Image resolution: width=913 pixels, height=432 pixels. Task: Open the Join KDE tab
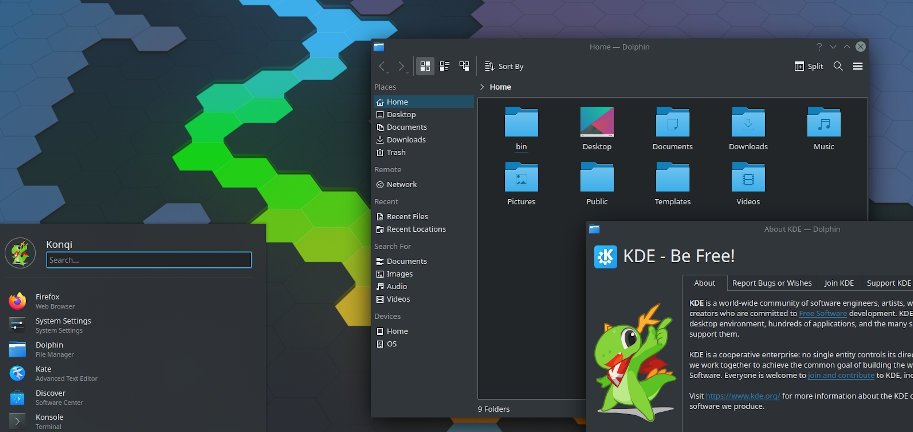(839, 283)
